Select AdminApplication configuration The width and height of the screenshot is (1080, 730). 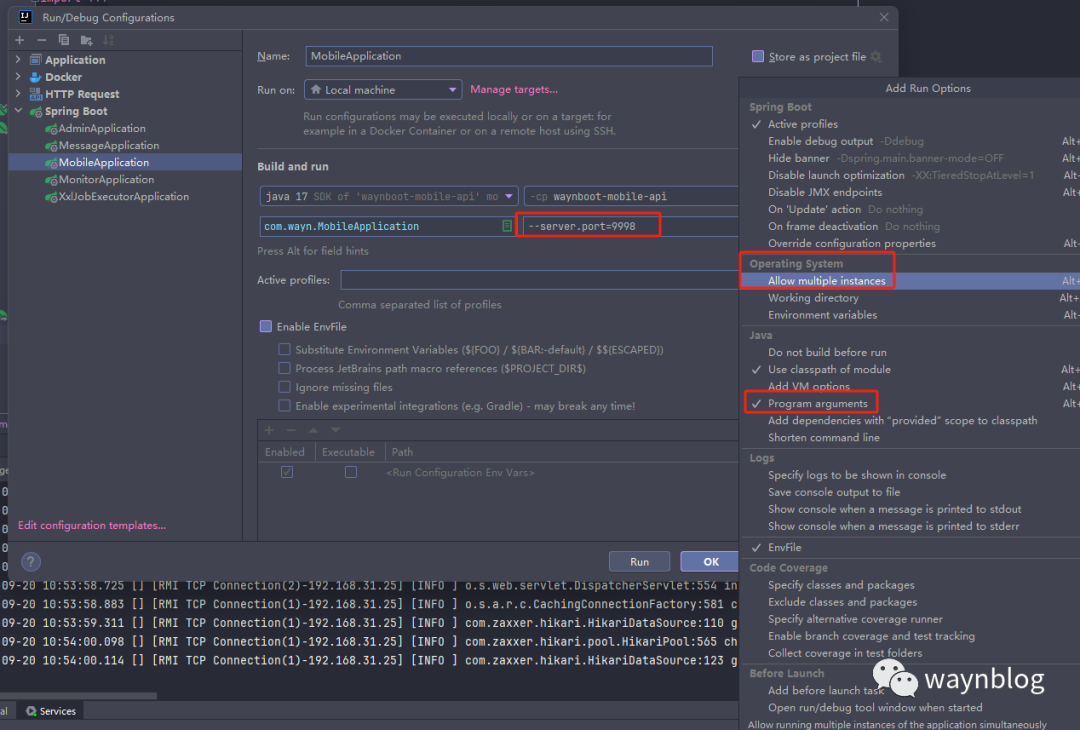coord(102,128)
